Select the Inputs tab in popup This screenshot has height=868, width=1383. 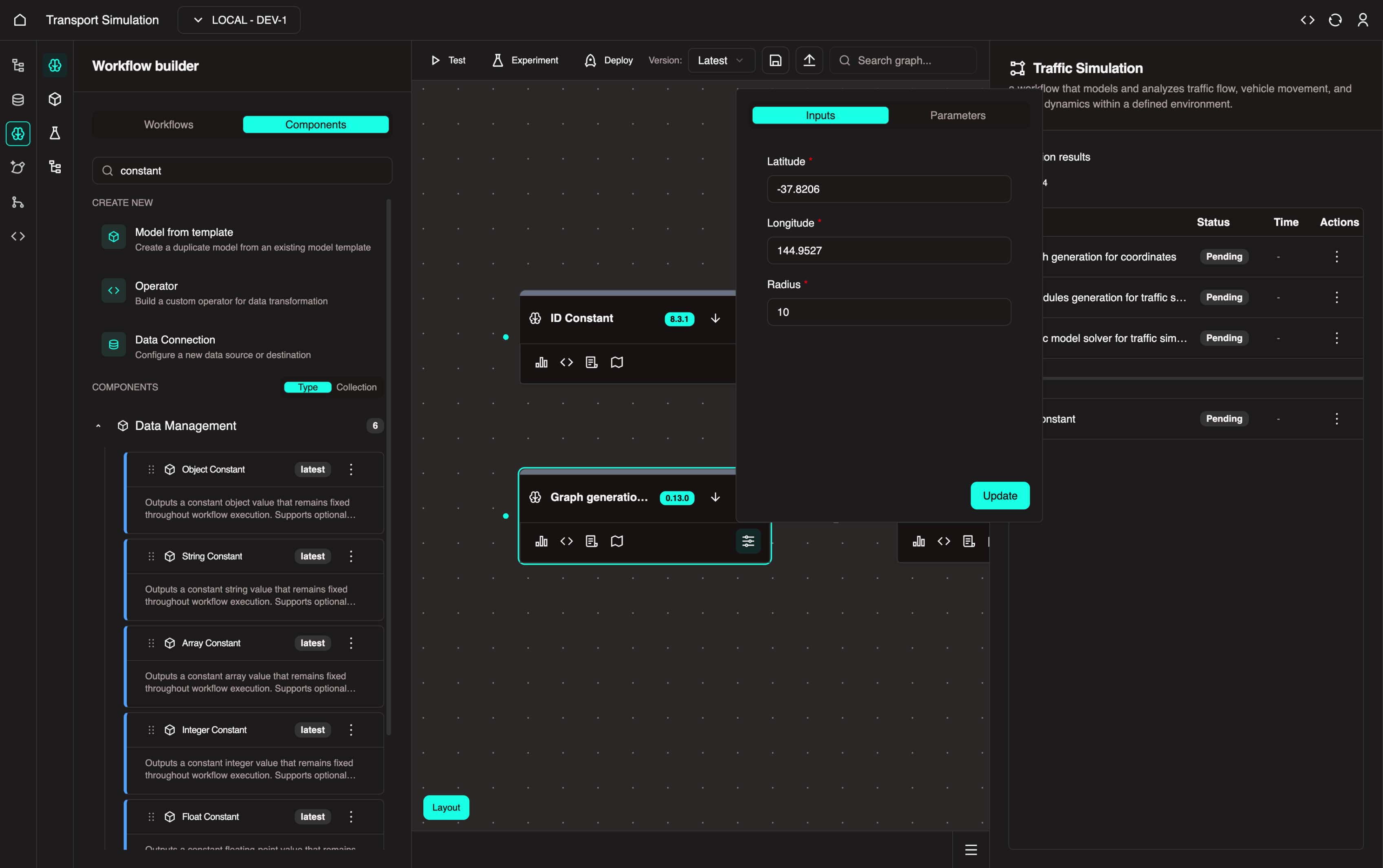[x=820, y=115]
